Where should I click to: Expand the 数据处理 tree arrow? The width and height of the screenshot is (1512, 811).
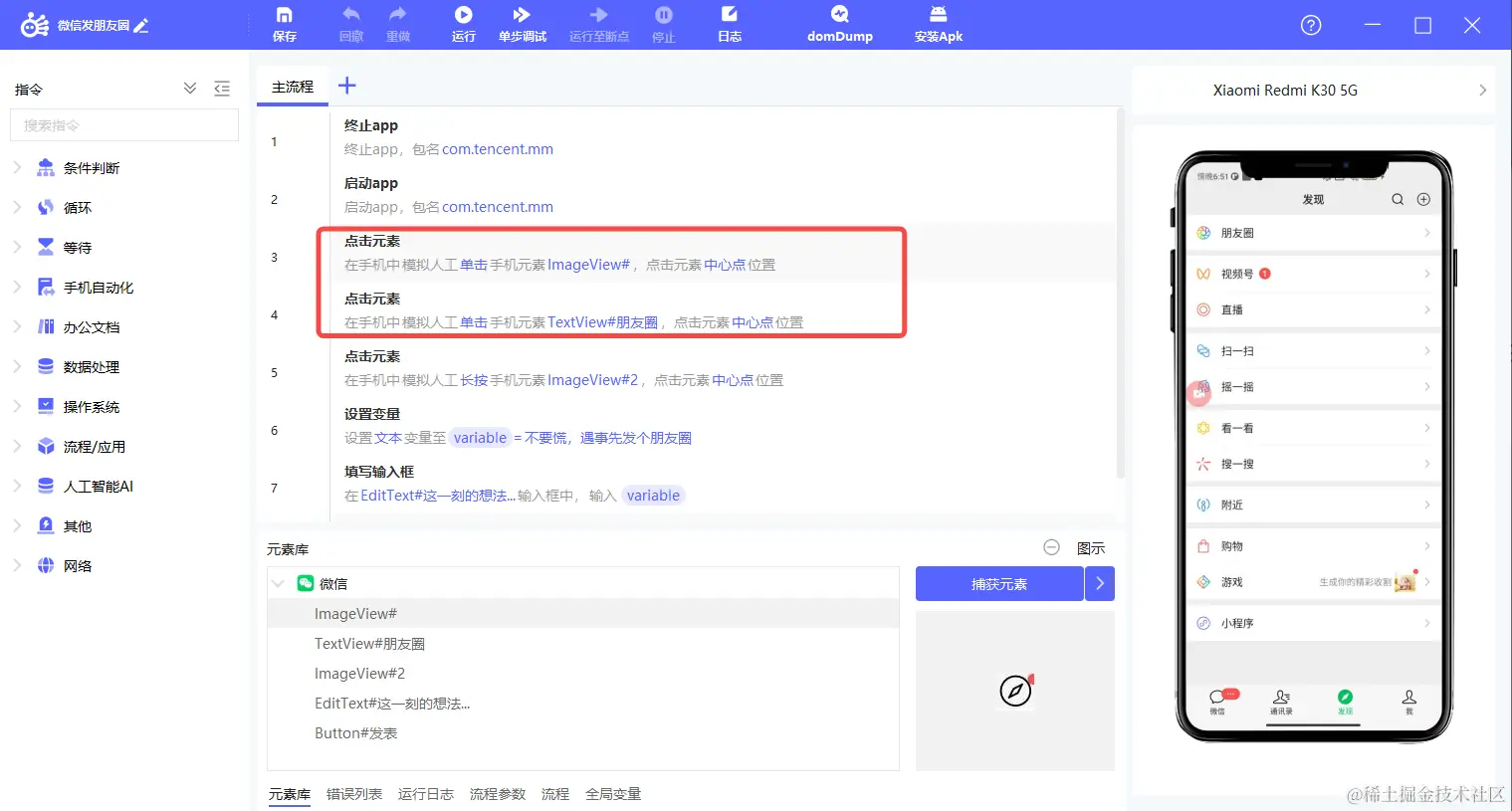click(x=17, y=367)
